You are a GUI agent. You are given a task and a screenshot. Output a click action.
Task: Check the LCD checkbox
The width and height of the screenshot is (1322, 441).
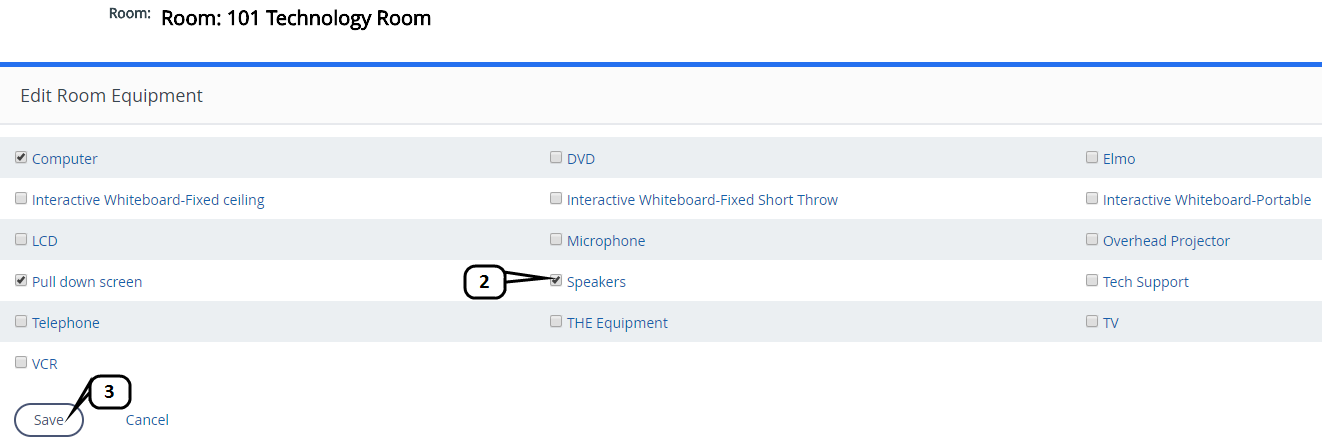pos(21,240)
